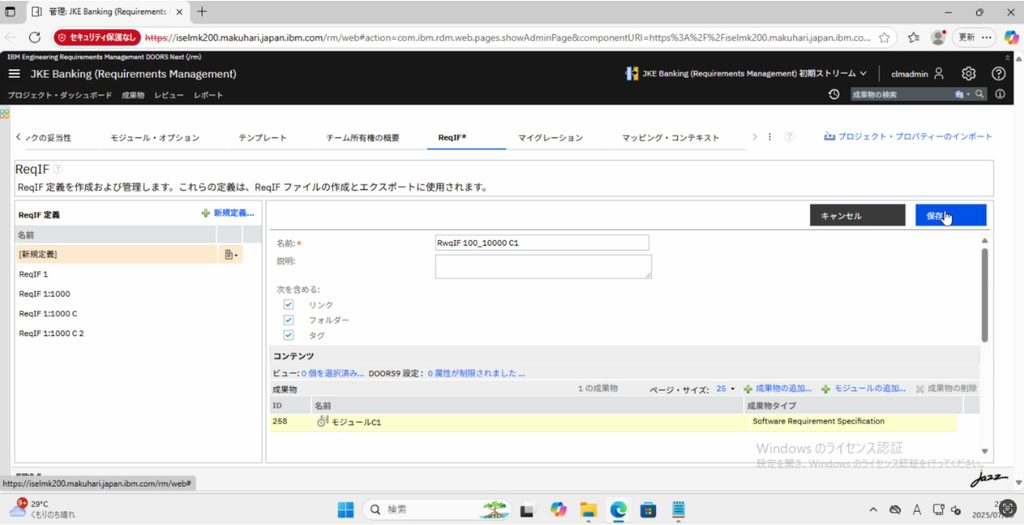Open the help question mark menu

coord(999,74)
